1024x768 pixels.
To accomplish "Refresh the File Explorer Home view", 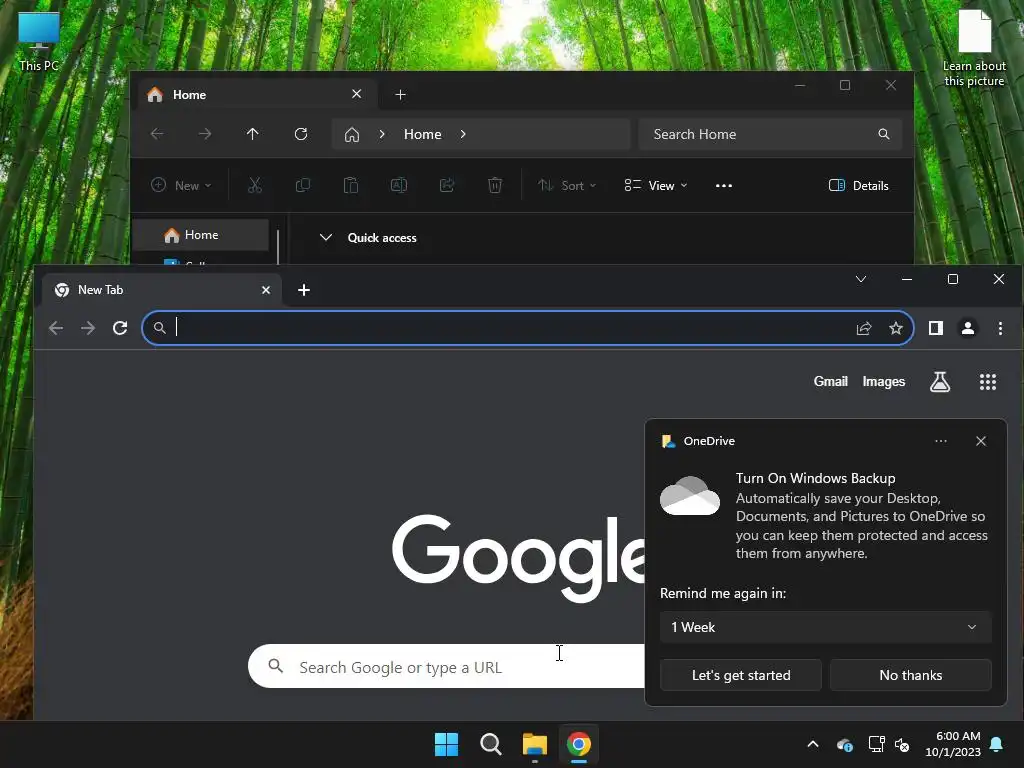I will pos(301,134).
